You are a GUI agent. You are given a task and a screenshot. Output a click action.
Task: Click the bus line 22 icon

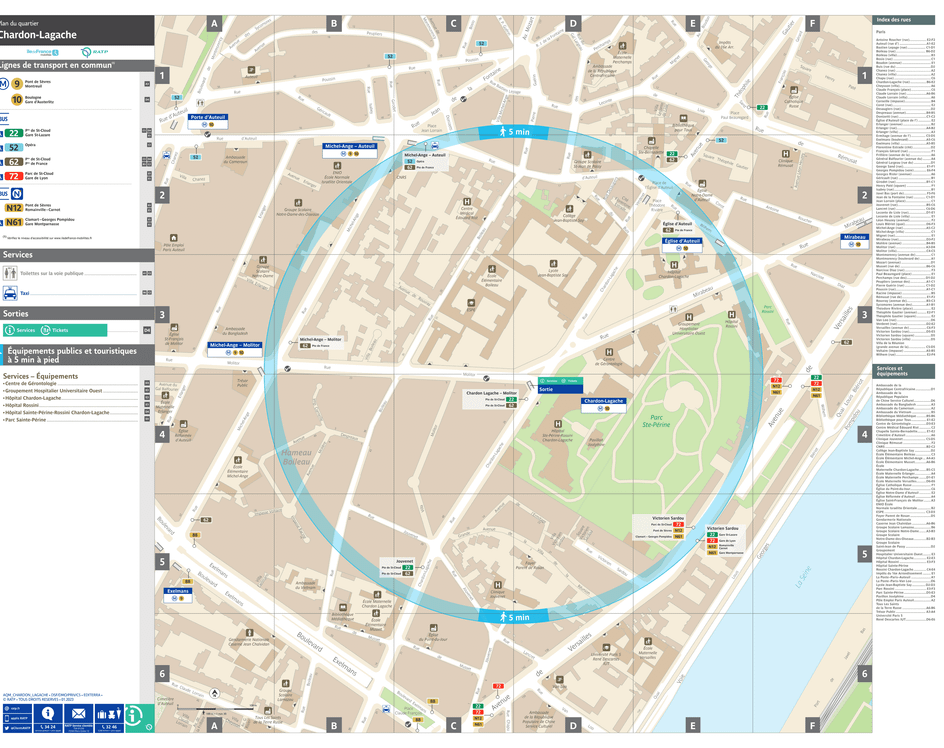(x=12, y=133)
